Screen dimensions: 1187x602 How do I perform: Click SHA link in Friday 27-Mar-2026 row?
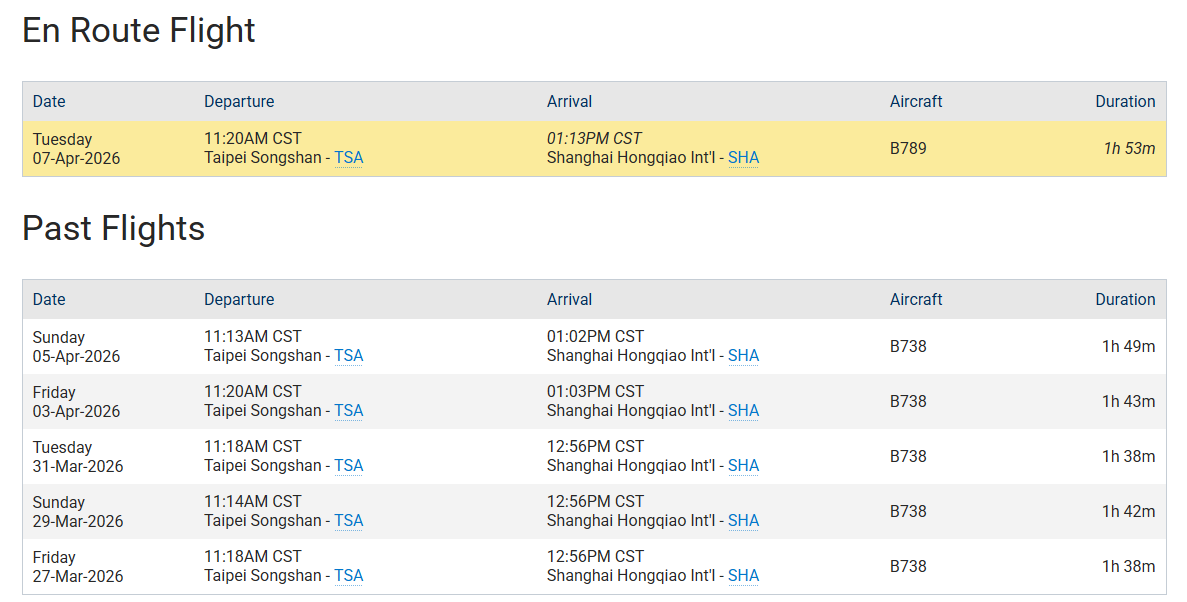tap(743, 576)
